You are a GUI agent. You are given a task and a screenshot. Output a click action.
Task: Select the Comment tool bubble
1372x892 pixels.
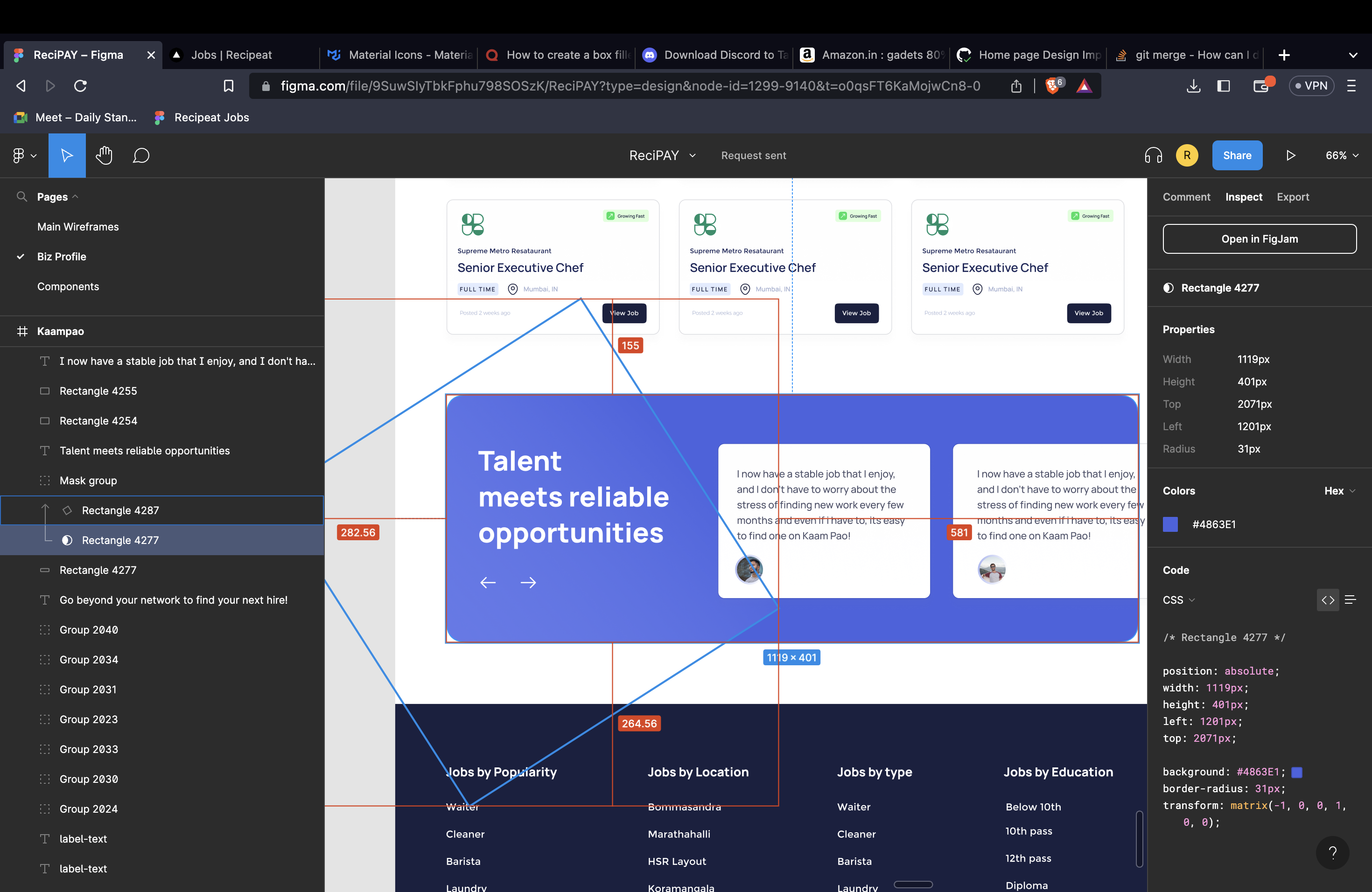click(140, 155)
